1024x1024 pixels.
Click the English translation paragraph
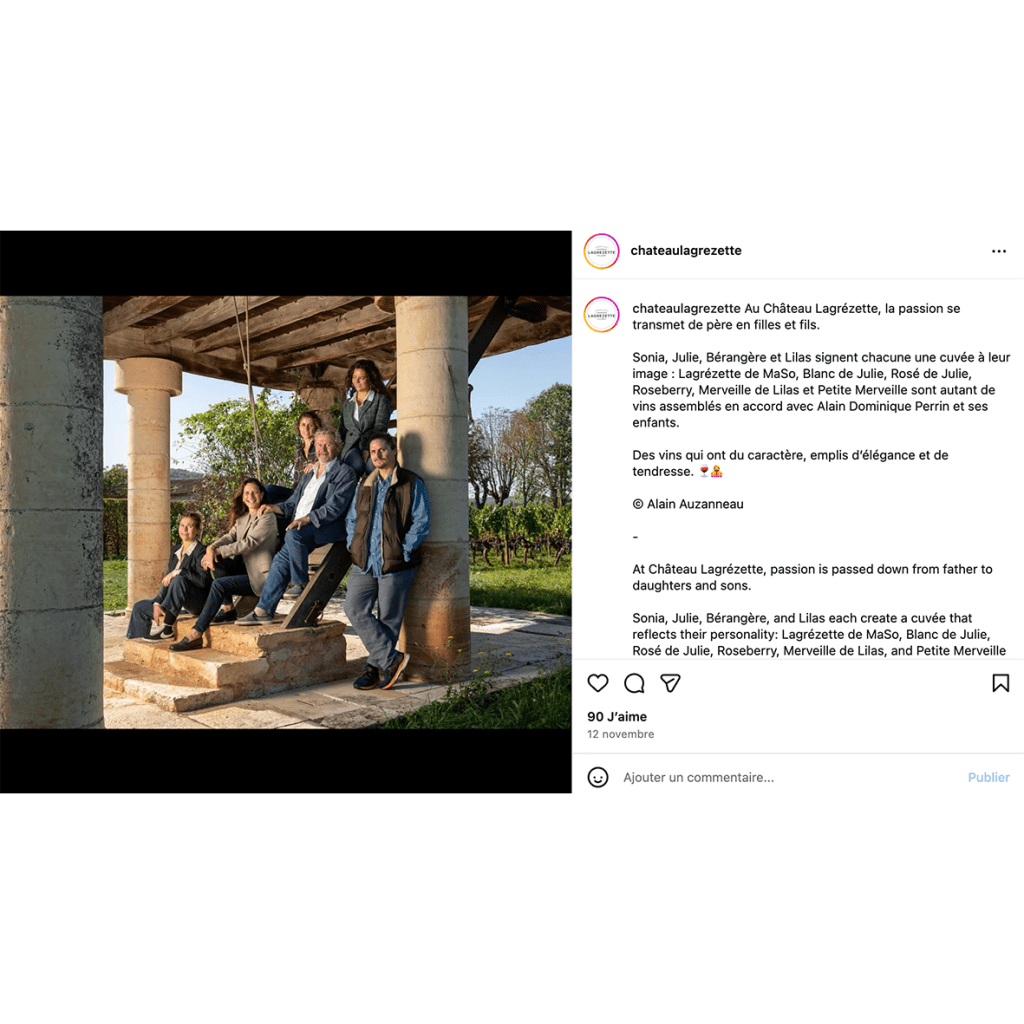click(x=812, y=577)
